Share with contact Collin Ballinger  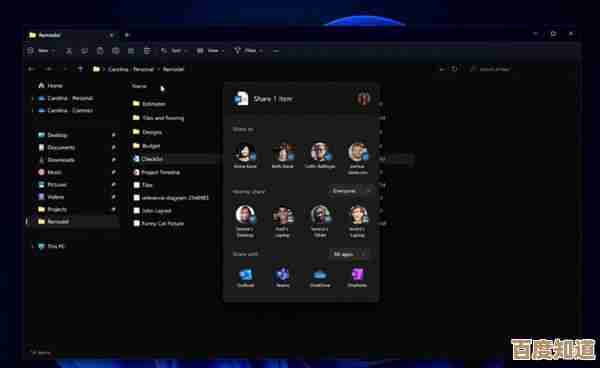tap(320, 155)
